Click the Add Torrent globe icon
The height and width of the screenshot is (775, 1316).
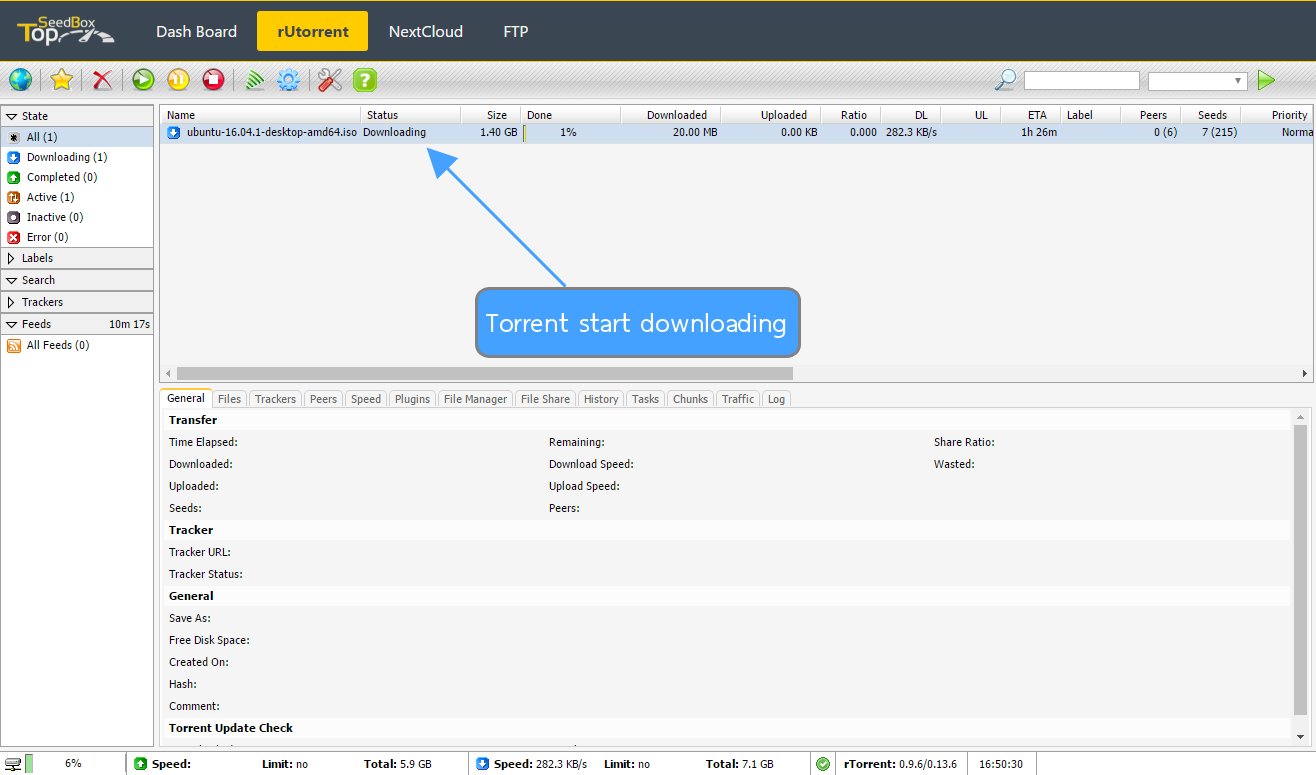[20, 80]
